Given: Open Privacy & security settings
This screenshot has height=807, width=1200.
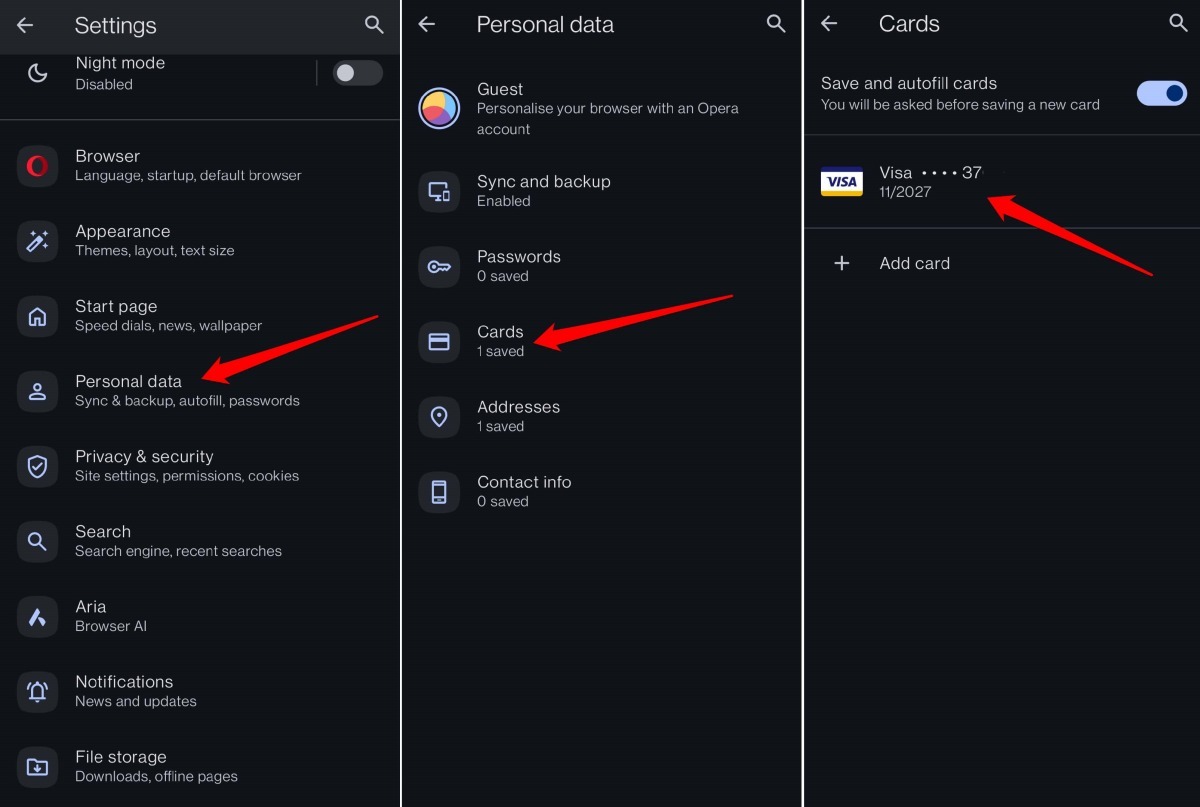Looking at the screenshot, I should 200,466.
